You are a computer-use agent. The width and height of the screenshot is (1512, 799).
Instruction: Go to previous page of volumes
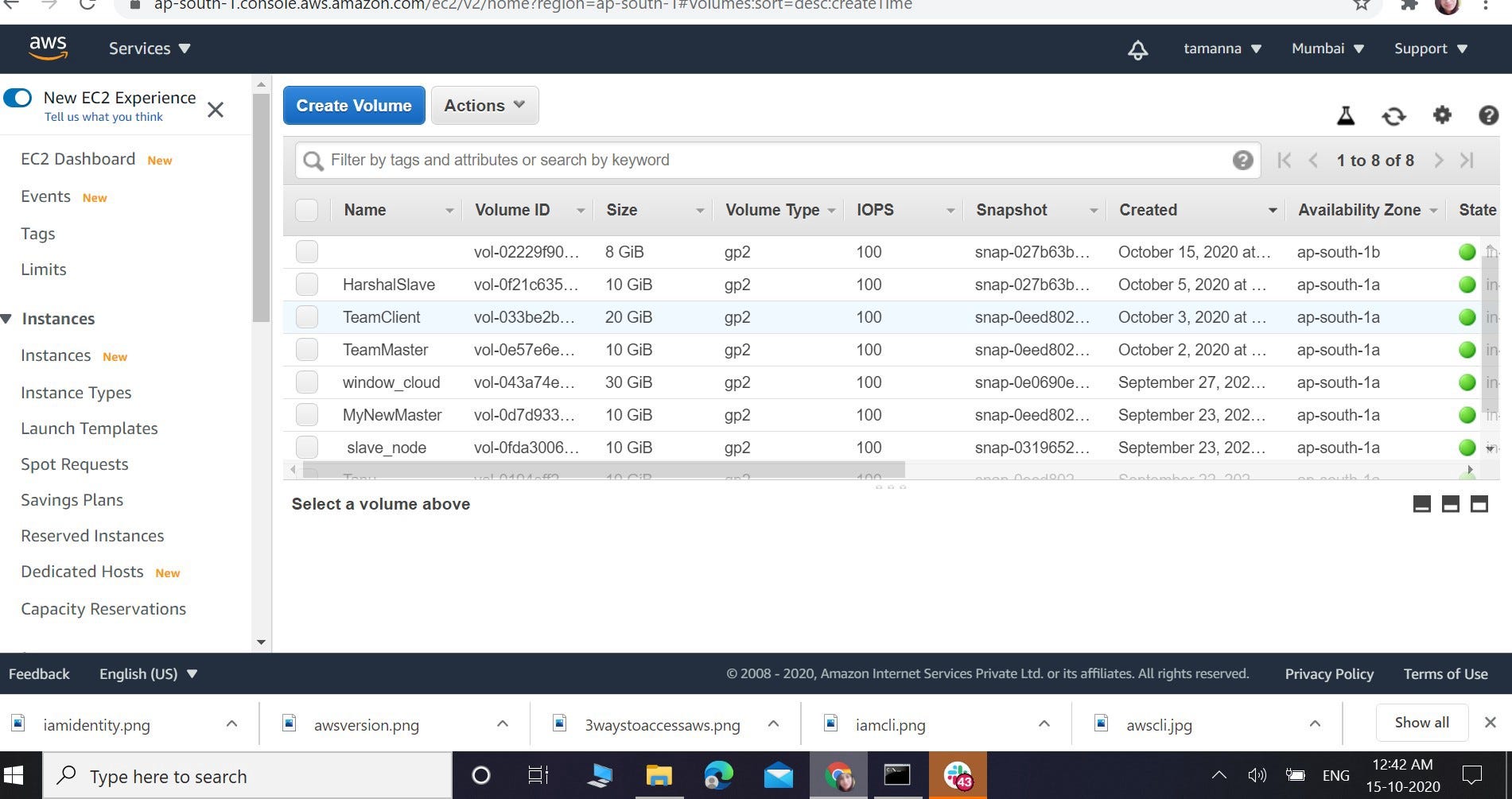click(x=1314, y=160)
